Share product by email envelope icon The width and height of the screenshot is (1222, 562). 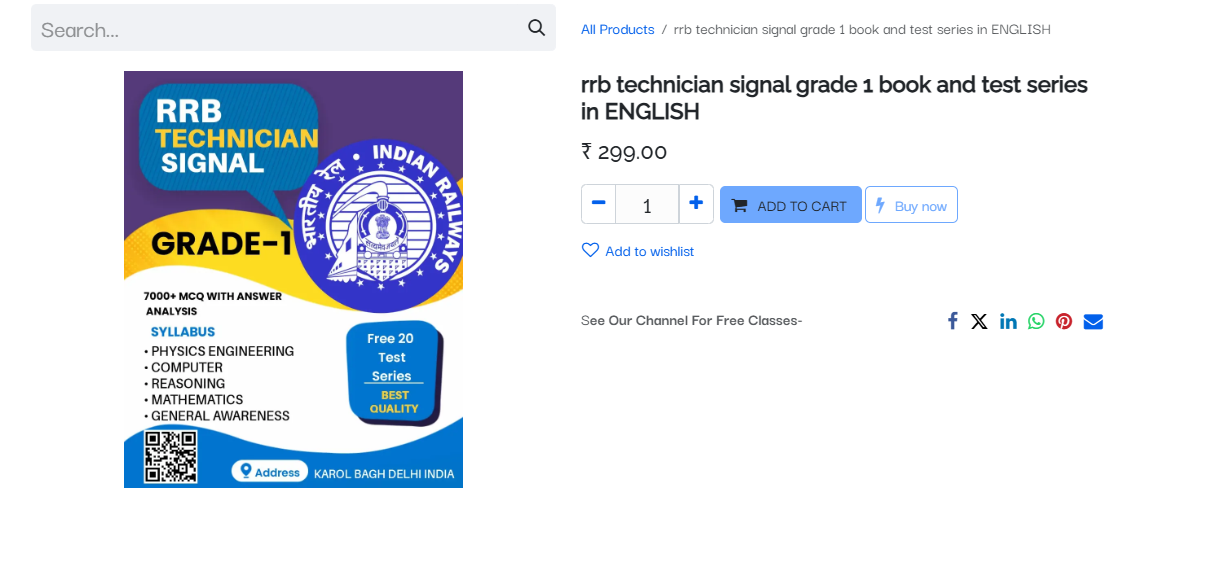pos(1093,321)
